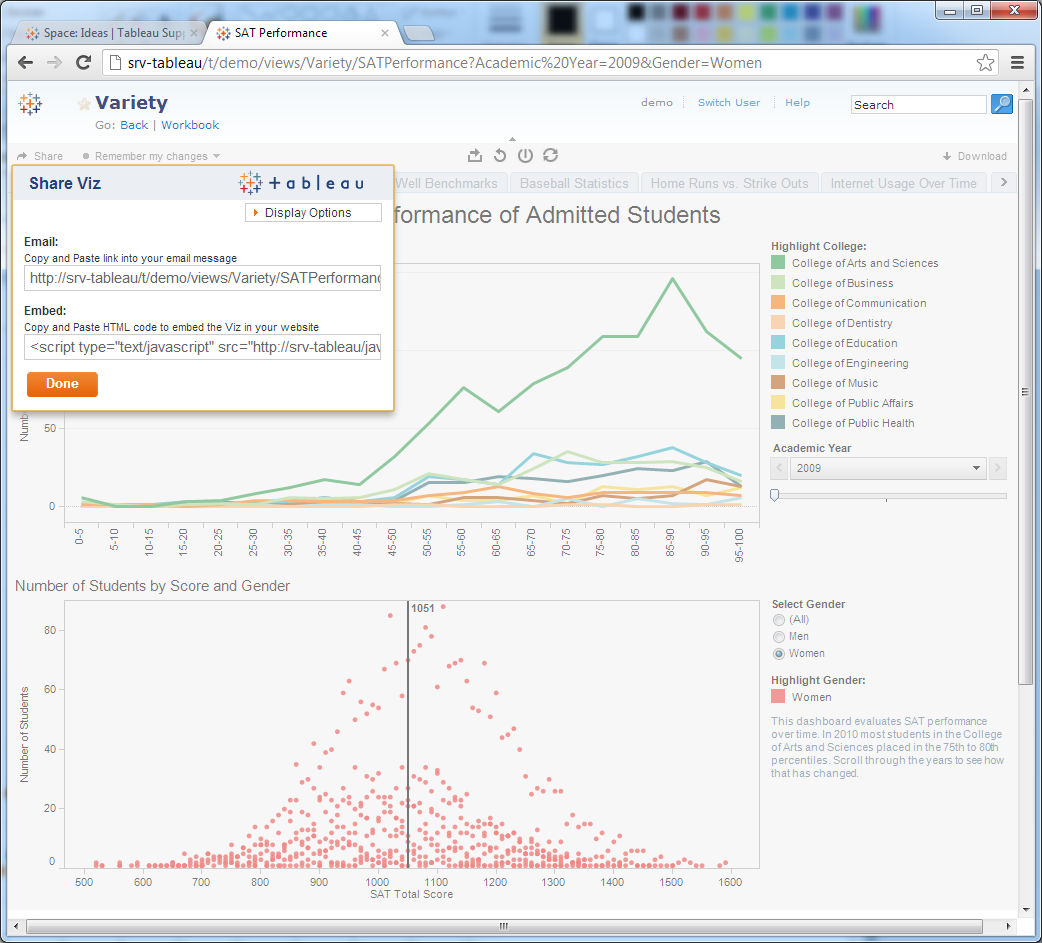The height and width of the screenshot is (943, 1042).
Task: Go to the Workbook link
Action: [x=189, y=125]
